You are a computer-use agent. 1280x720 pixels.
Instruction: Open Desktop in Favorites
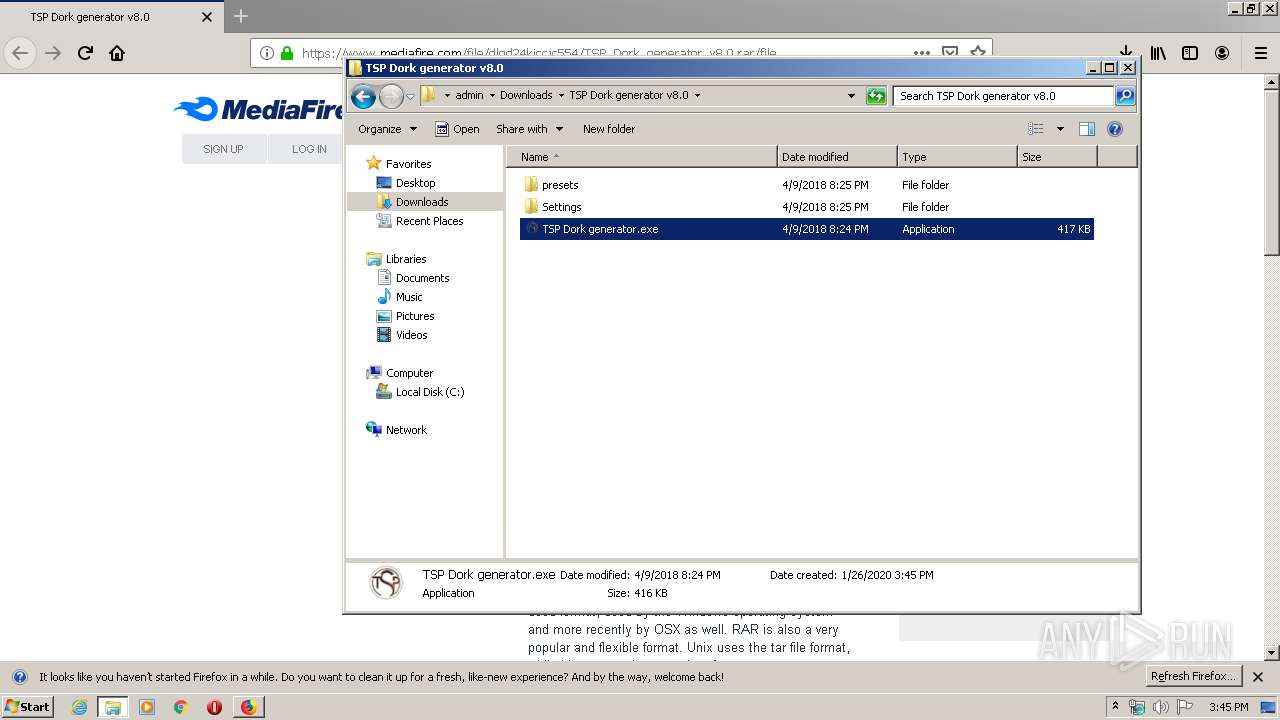(415, 183)
